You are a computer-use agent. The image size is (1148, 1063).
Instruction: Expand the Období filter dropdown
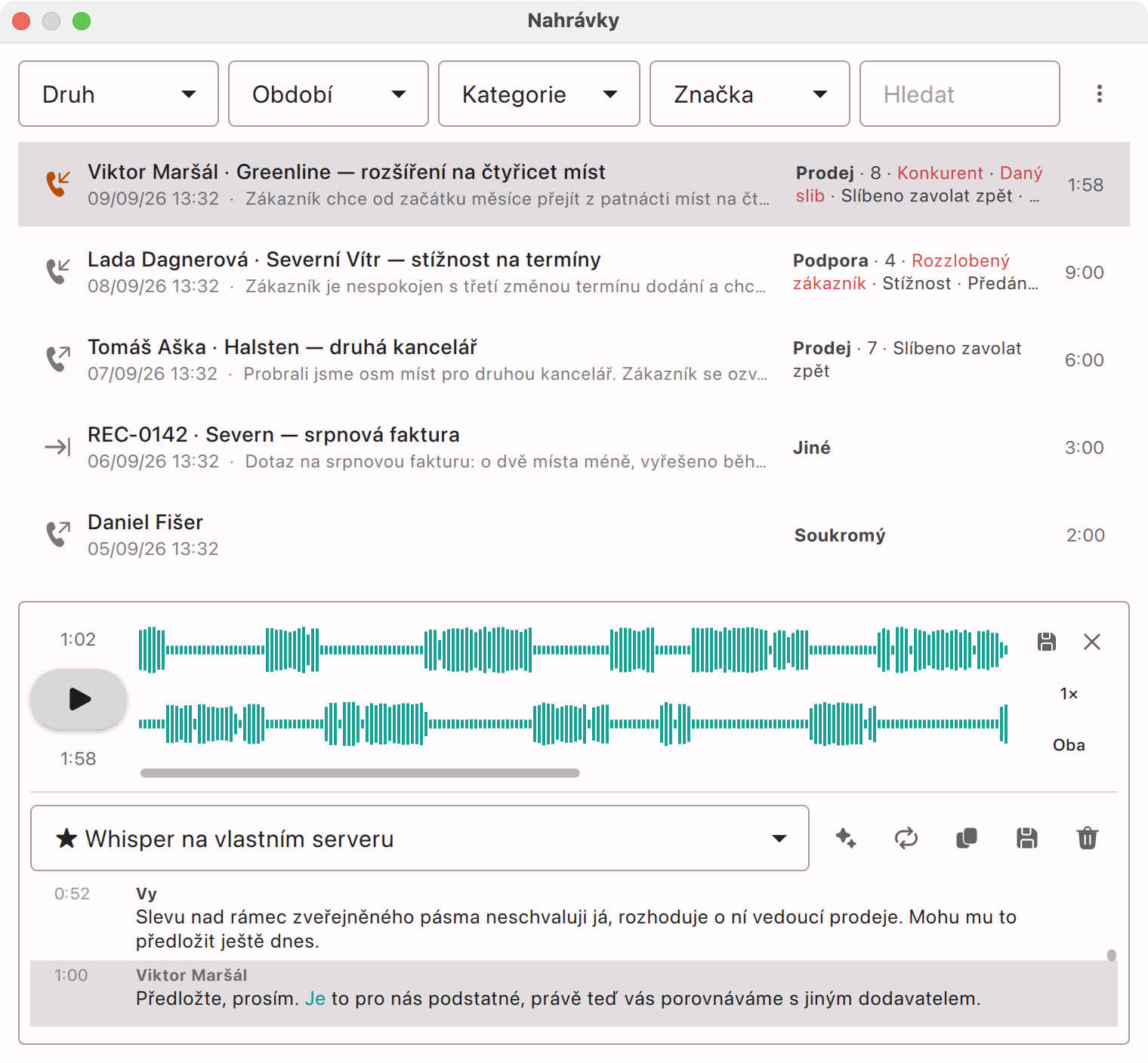coord(329,94)
